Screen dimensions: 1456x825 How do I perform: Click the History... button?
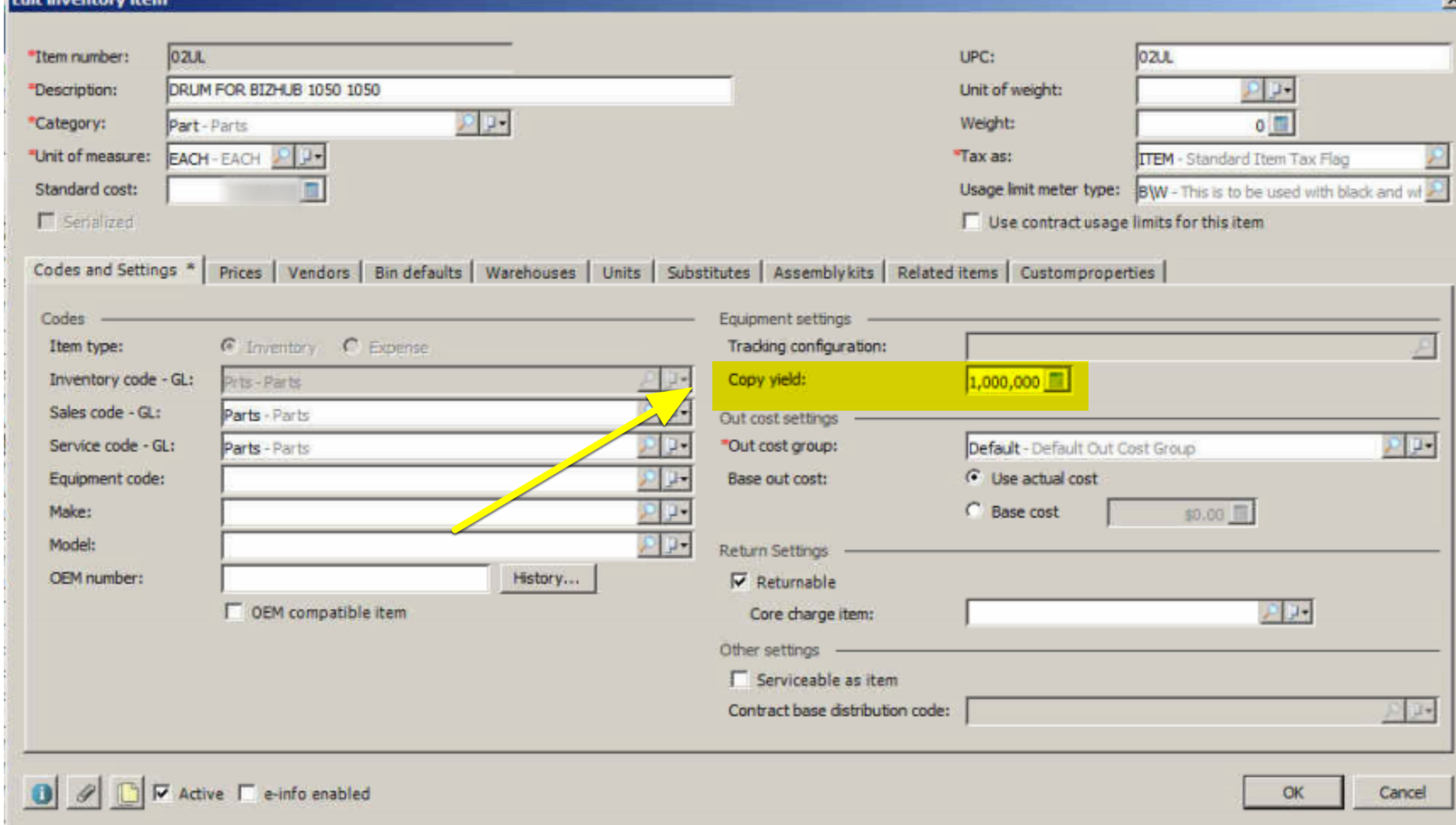tap(547, 578)
